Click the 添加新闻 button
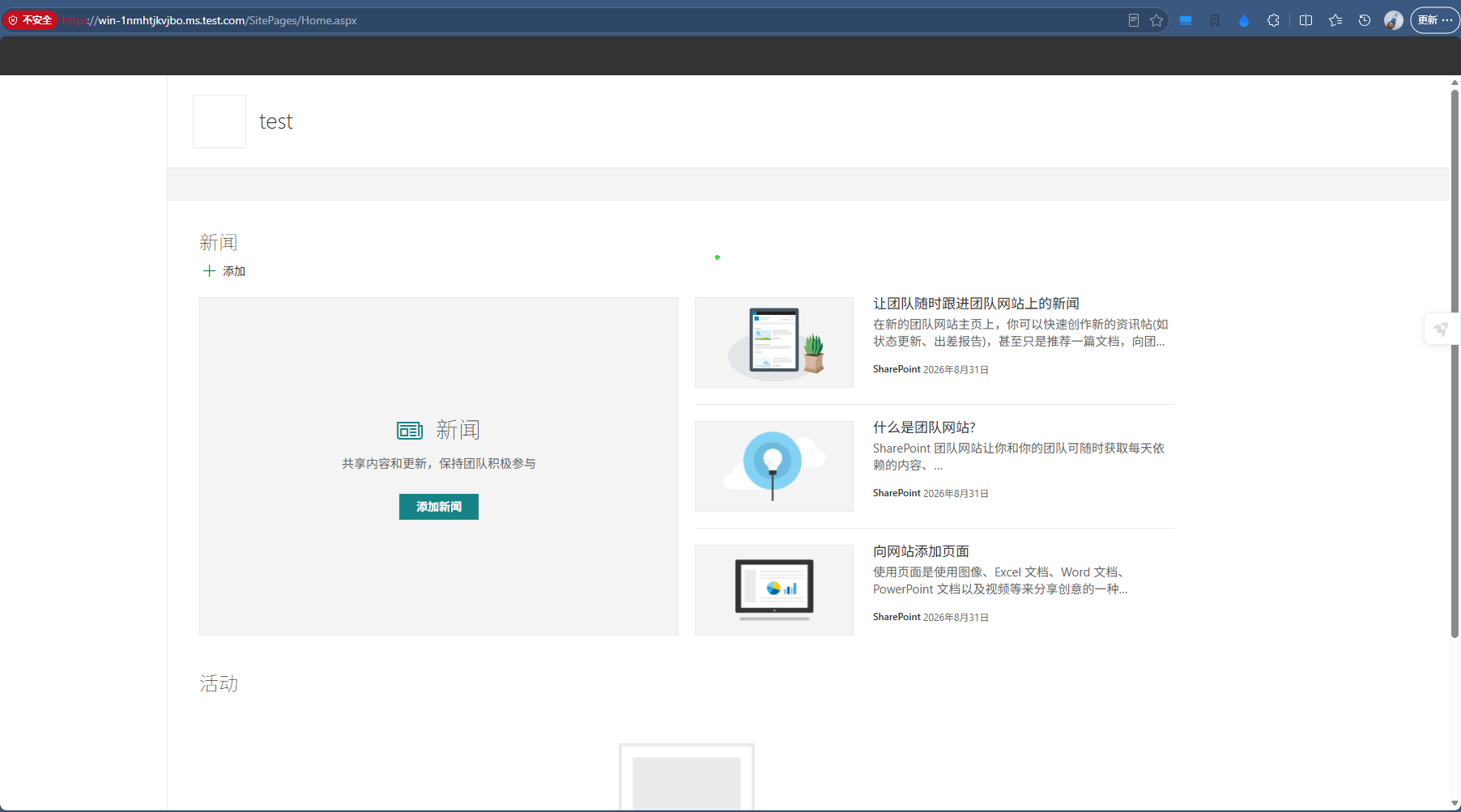The width and height of the screenshot is (1461, 812). pyautogui.click(x=439, y=507)
